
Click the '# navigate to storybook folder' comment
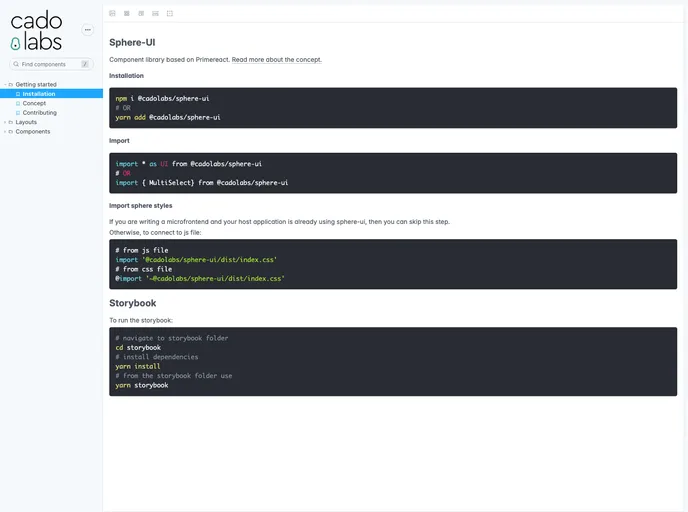click(x=172, y=338)
